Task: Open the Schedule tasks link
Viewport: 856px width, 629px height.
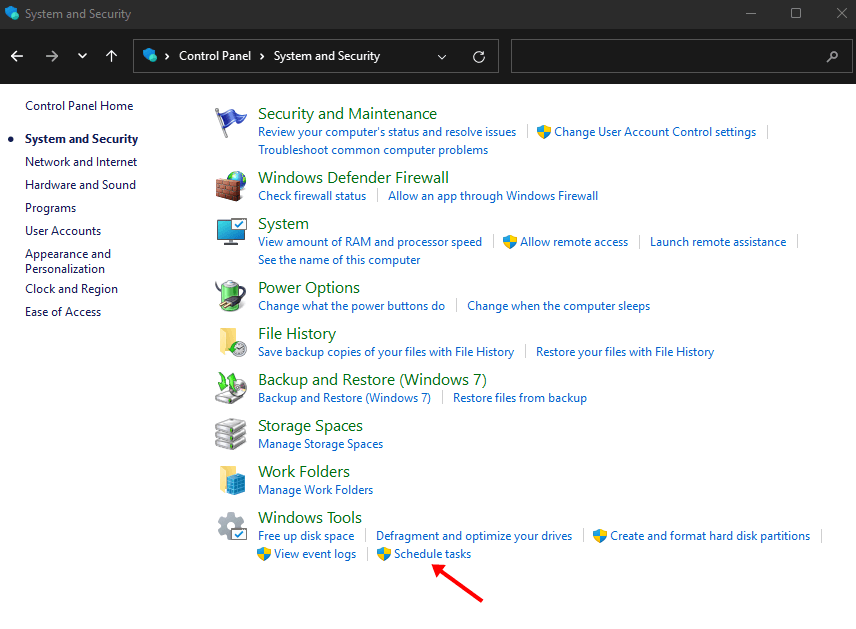Action: tap(432, 554)
